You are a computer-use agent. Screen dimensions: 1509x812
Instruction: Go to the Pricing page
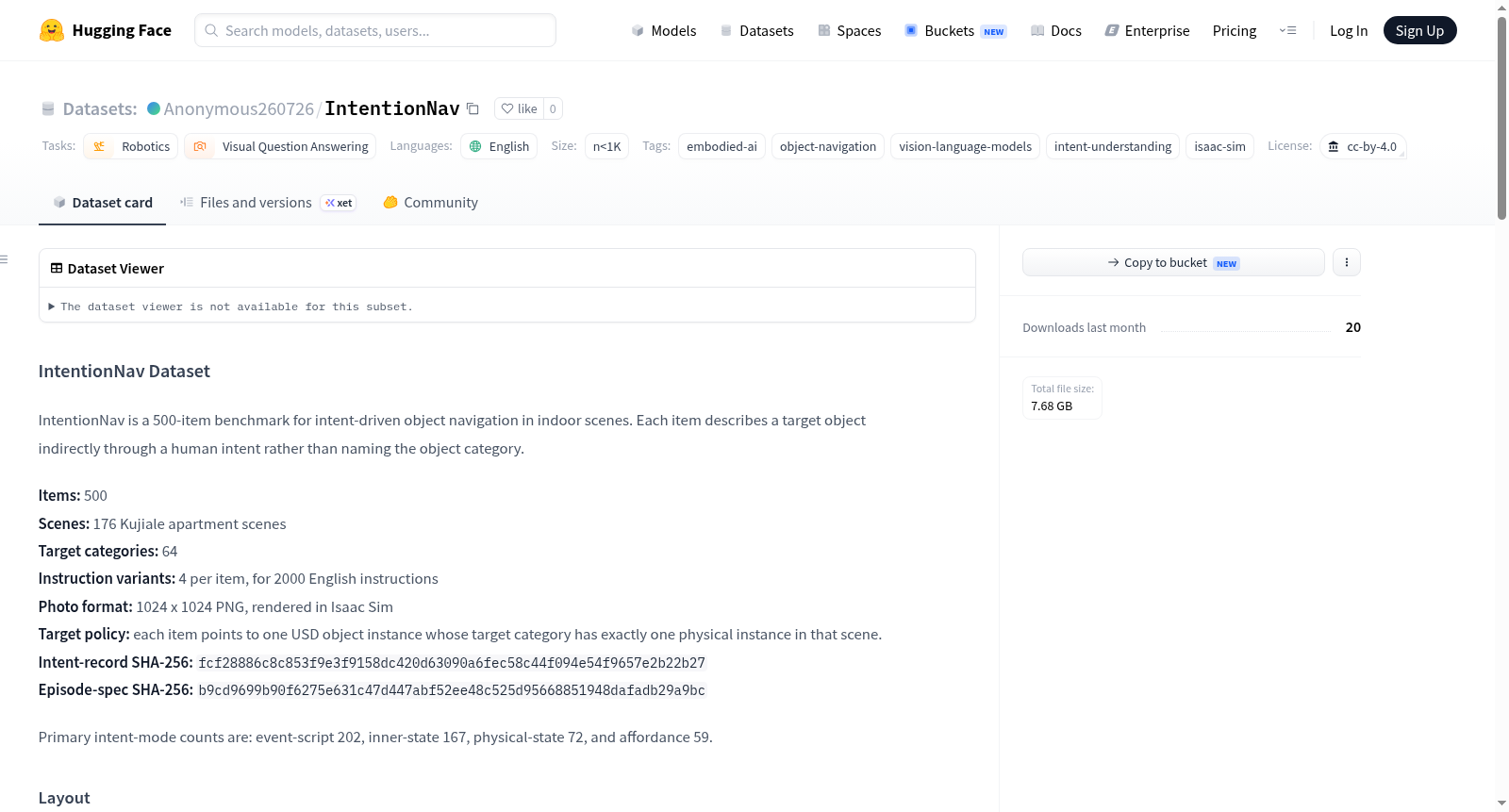(x=1235, y=30)
